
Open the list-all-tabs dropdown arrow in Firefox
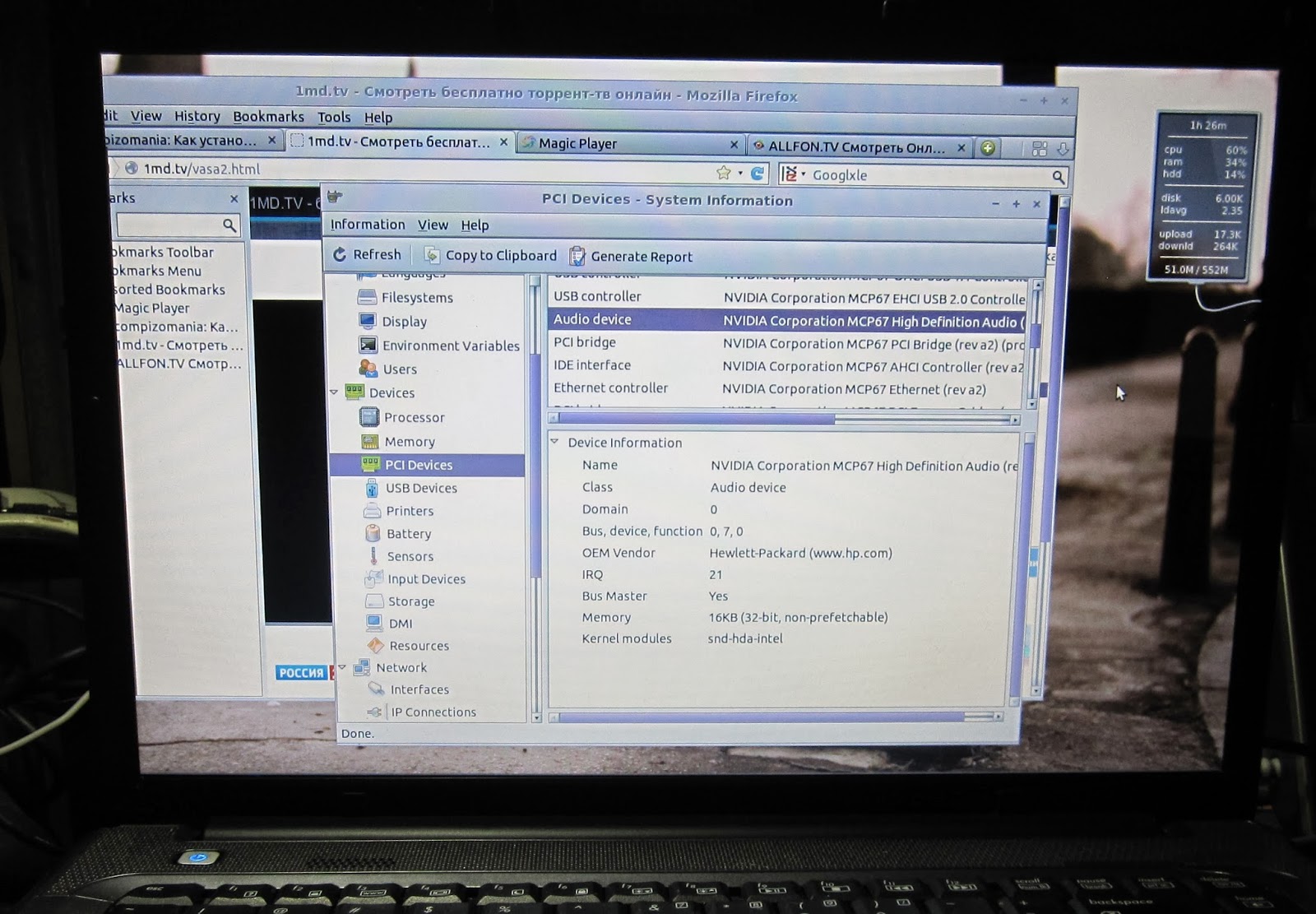[1063, 150]
